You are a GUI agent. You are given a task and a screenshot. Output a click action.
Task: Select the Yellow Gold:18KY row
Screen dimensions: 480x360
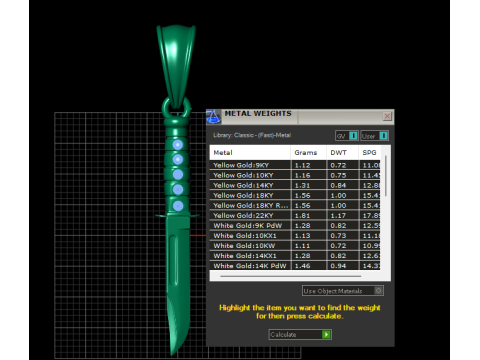tap(295, 195)
